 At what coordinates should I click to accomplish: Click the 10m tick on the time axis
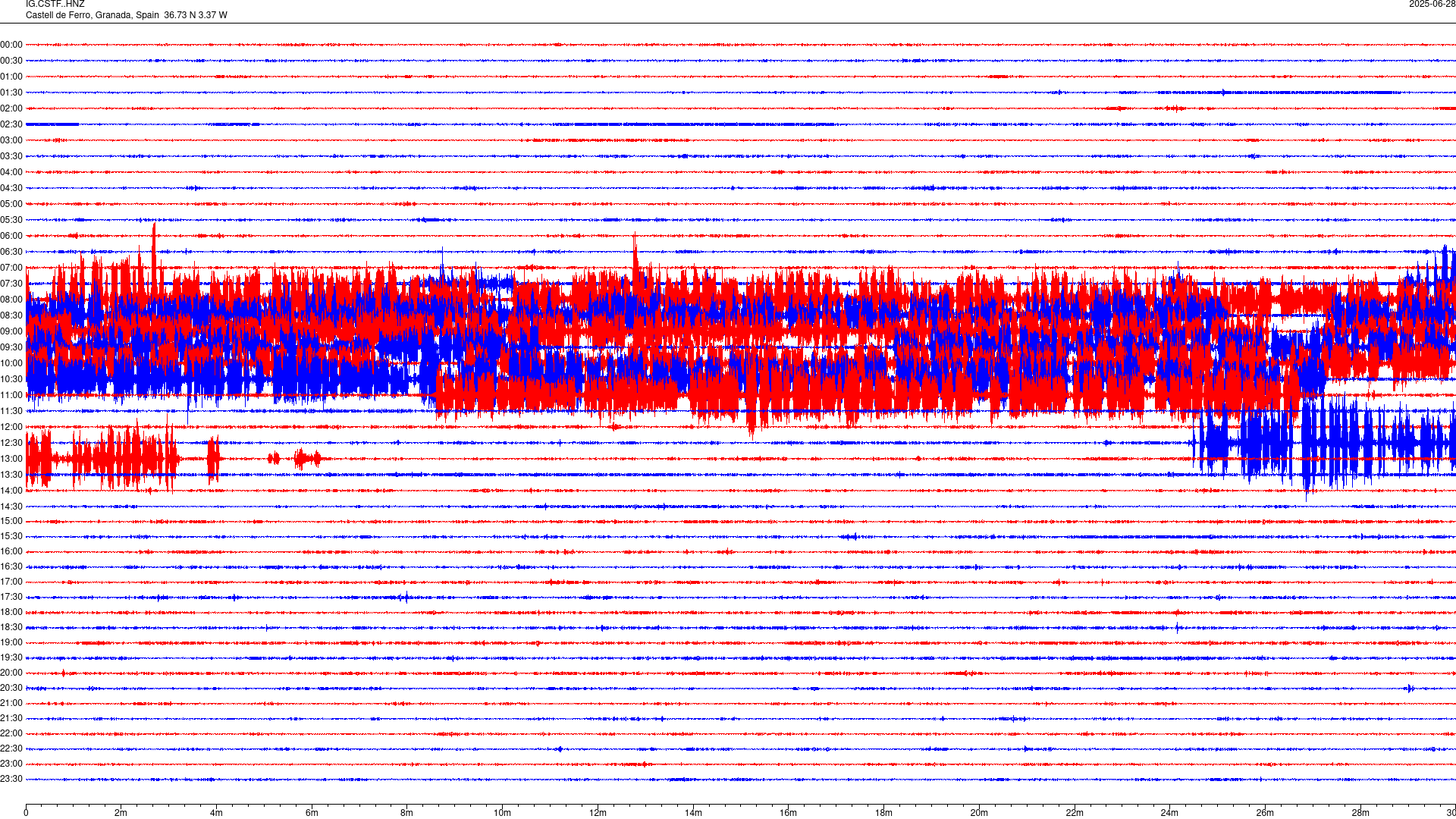tap(502, 813)
